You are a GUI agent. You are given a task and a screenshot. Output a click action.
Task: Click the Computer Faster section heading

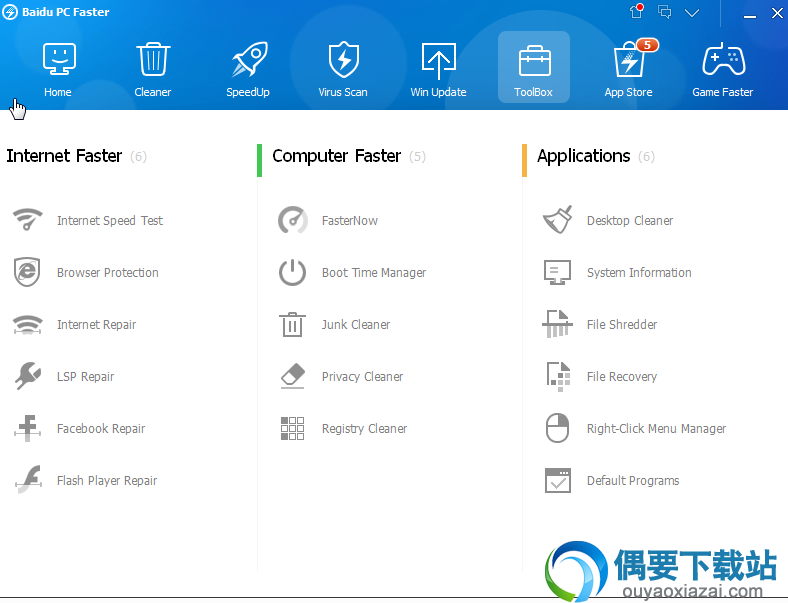click(337, 156)
